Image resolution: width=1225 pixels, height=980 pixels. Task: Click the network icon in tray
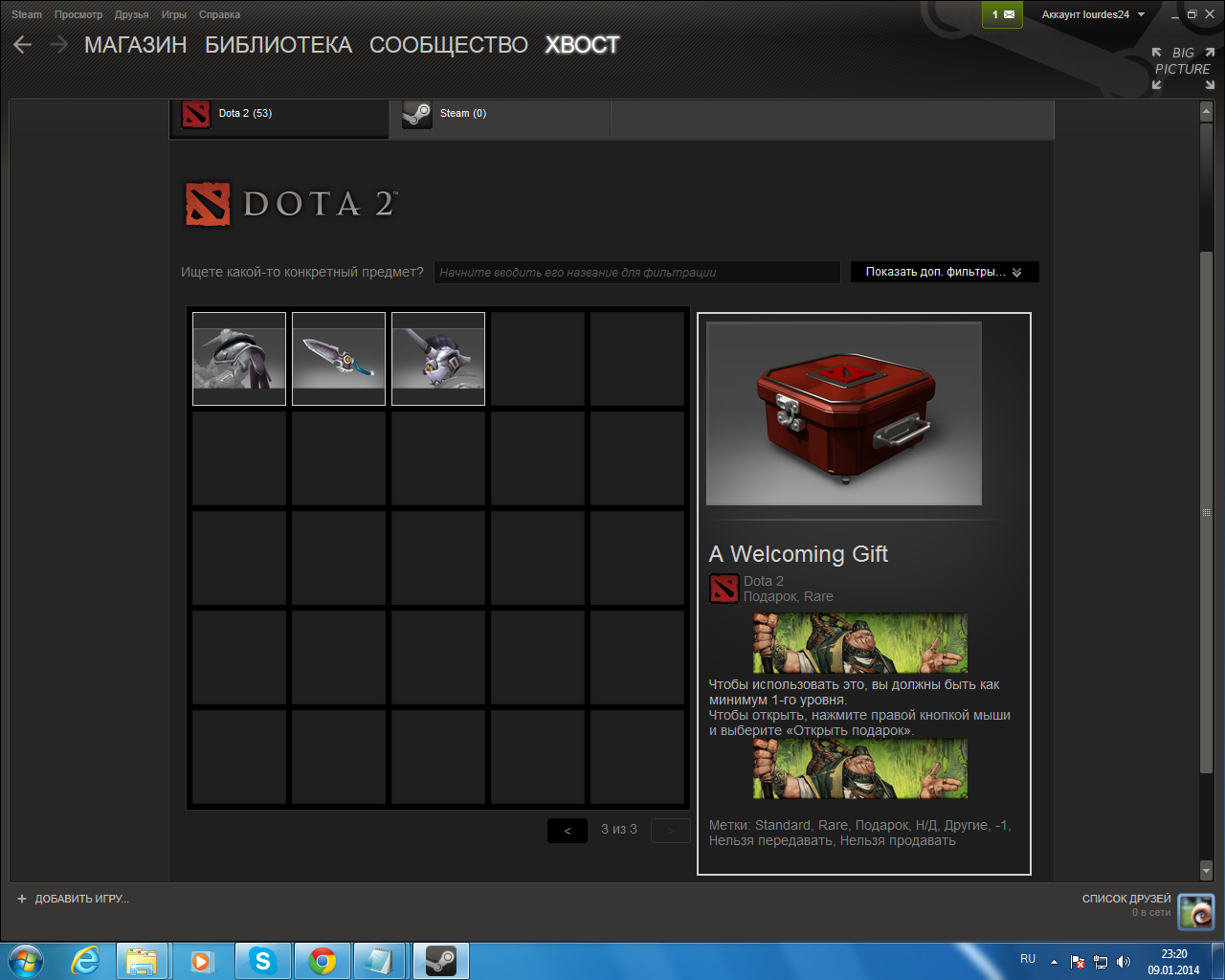(x=1101, y=962)
